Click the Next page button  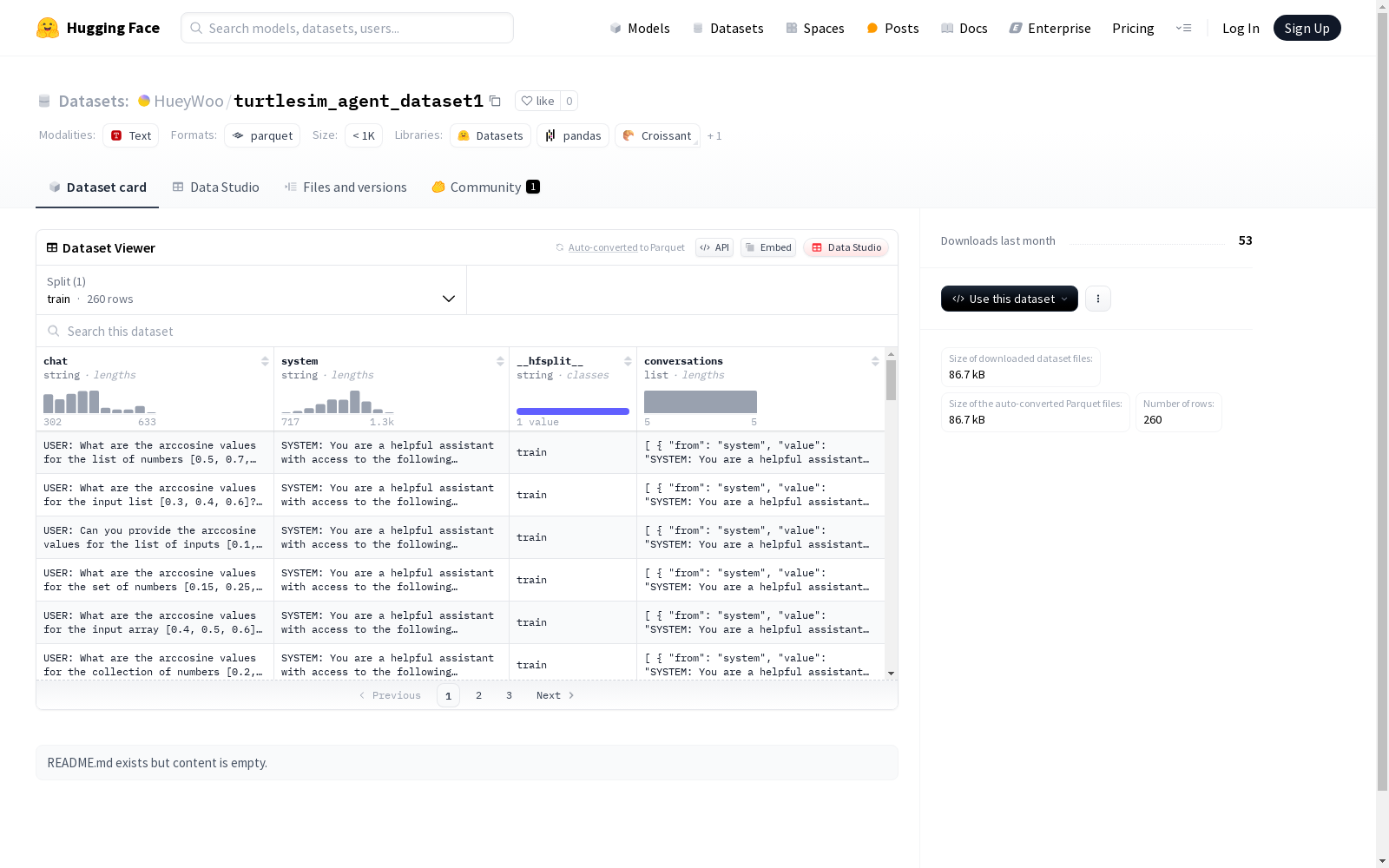click(x=556, y=695)
